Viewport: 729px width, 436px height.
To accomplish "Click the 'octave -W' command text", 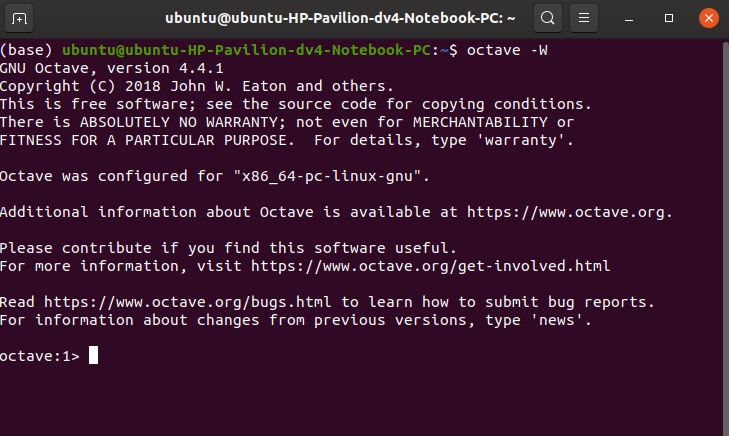I will click(x=507, y=50).
